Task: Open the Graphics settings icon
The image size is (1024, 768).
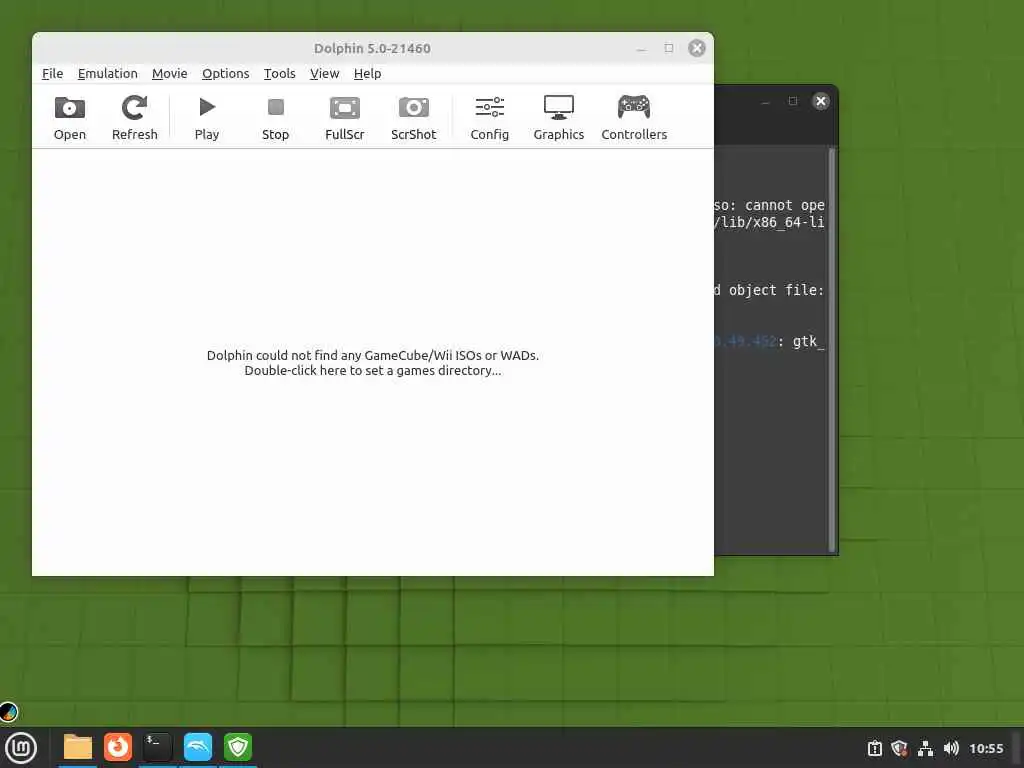Action: click(x=558, y=118)
